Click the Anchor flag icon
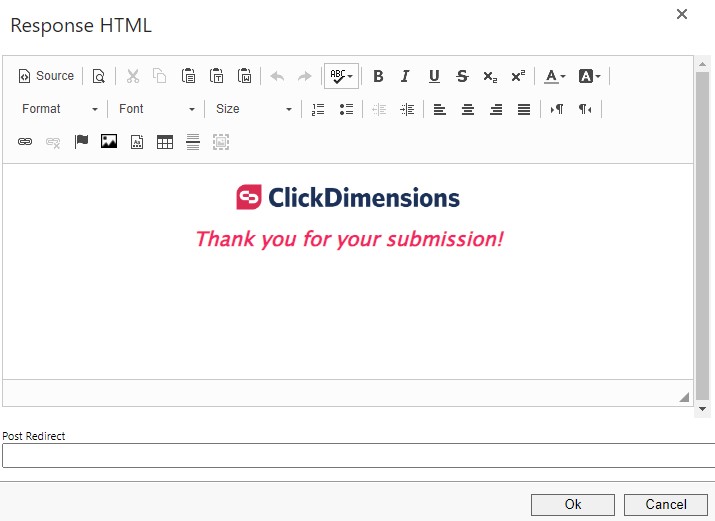 [x=81, y=142]
